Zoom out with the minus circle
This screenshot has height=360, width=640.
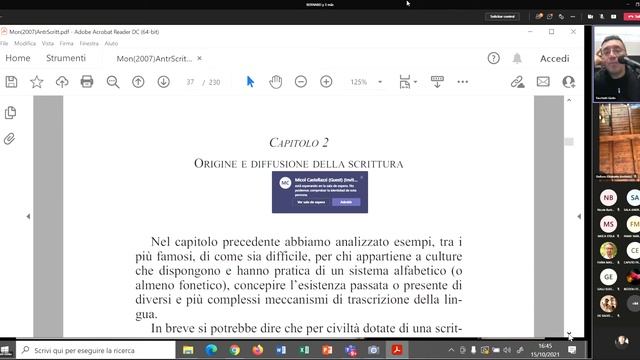point(301,82)
